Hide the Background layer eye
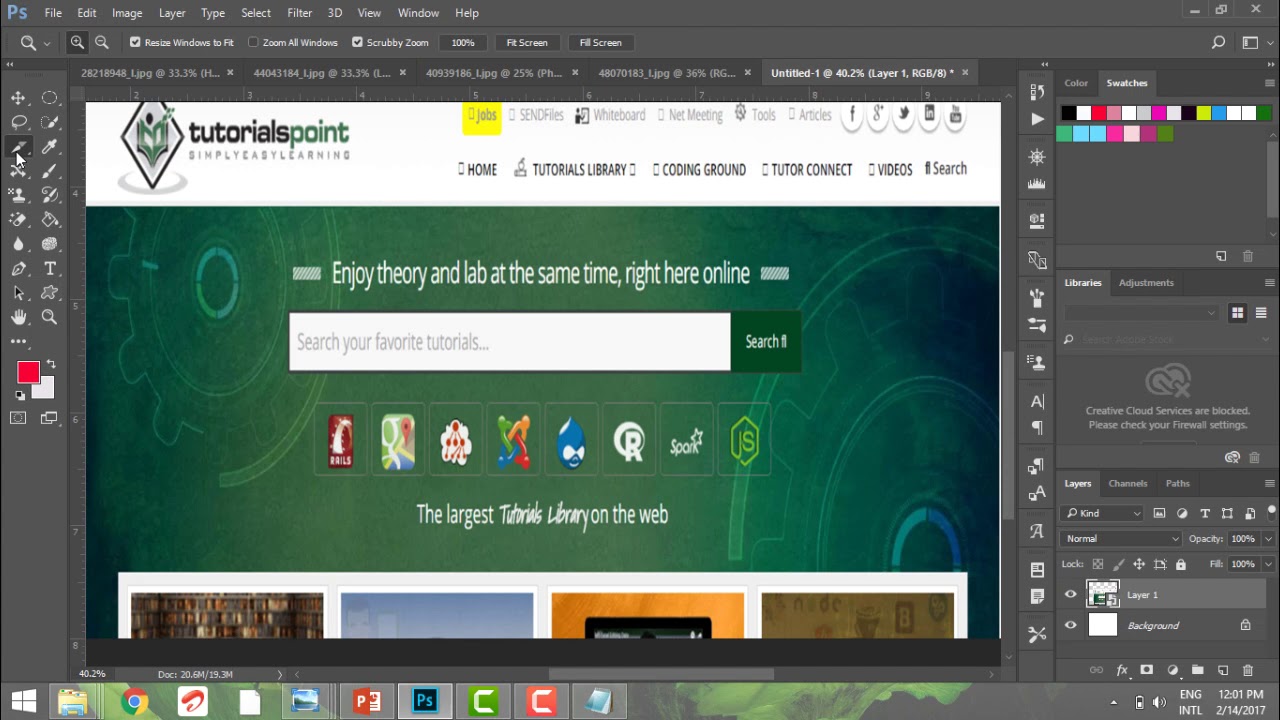This screenshot has width=1280, height=720. pos(1070,626)
